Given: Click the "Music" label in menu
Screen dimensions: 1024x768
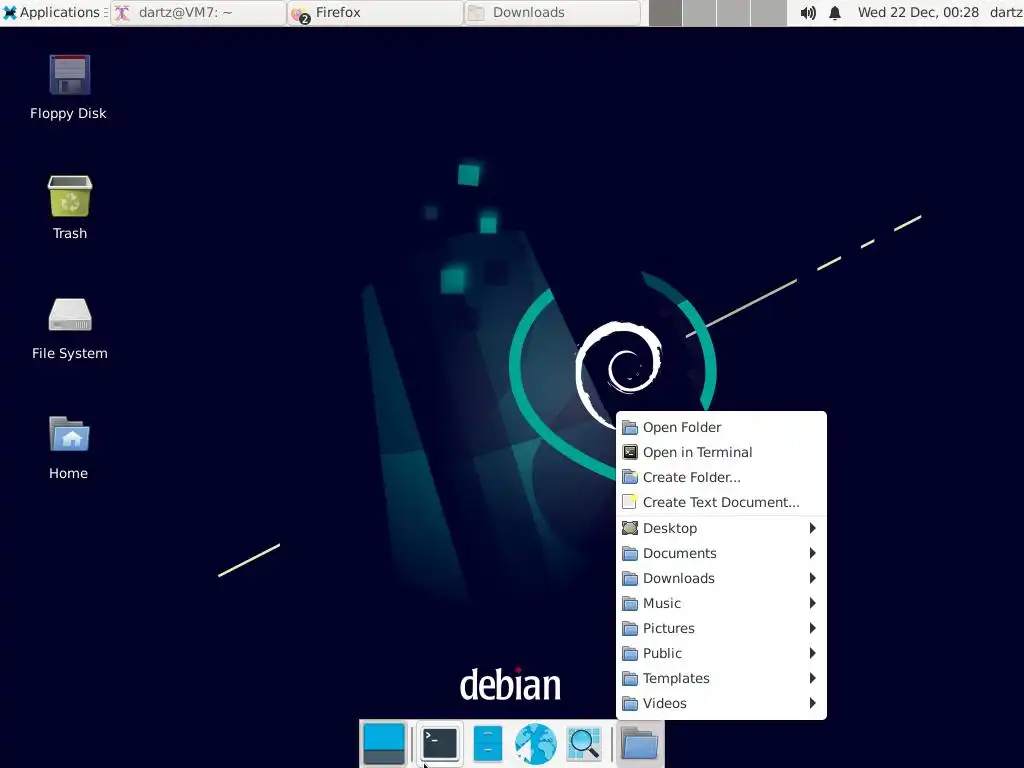Looking at the screenshot, I should click(662, 603).
